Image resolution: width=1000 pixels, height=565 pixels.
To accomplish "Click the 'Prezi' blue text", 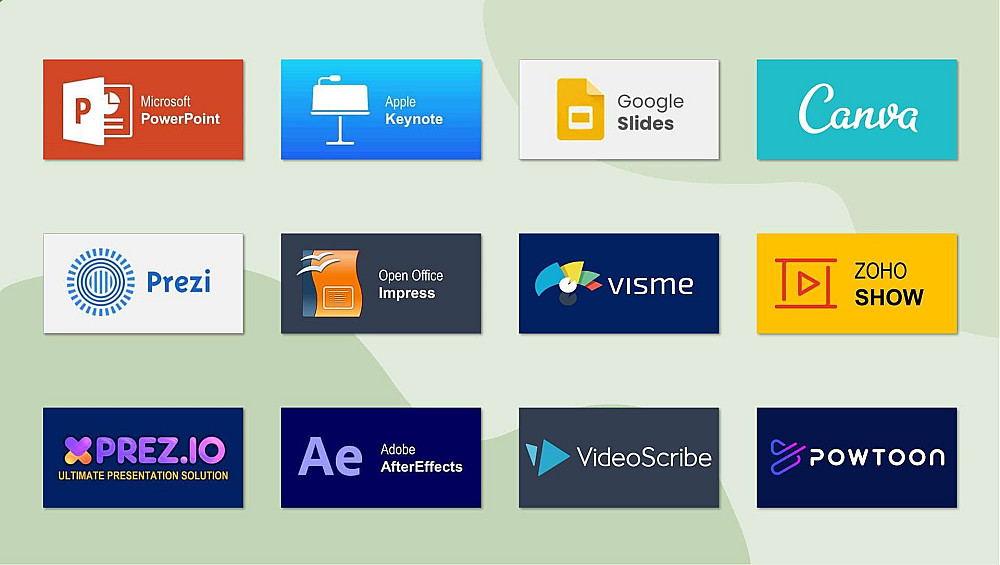I will coord(179,282).
